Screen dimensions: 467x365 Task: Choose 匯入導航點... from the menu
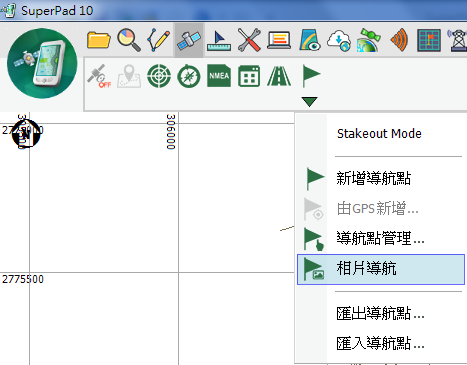(x=381, y=344)
